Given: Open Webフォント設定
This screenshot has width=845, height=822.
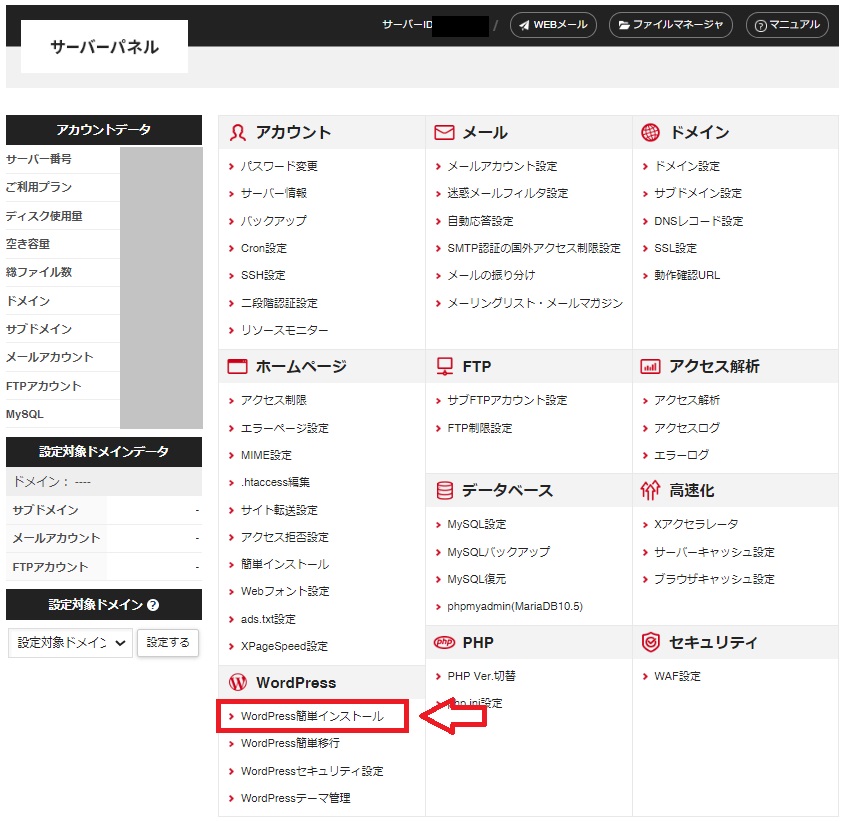Looking at the screenshot, I should (285, 591).
